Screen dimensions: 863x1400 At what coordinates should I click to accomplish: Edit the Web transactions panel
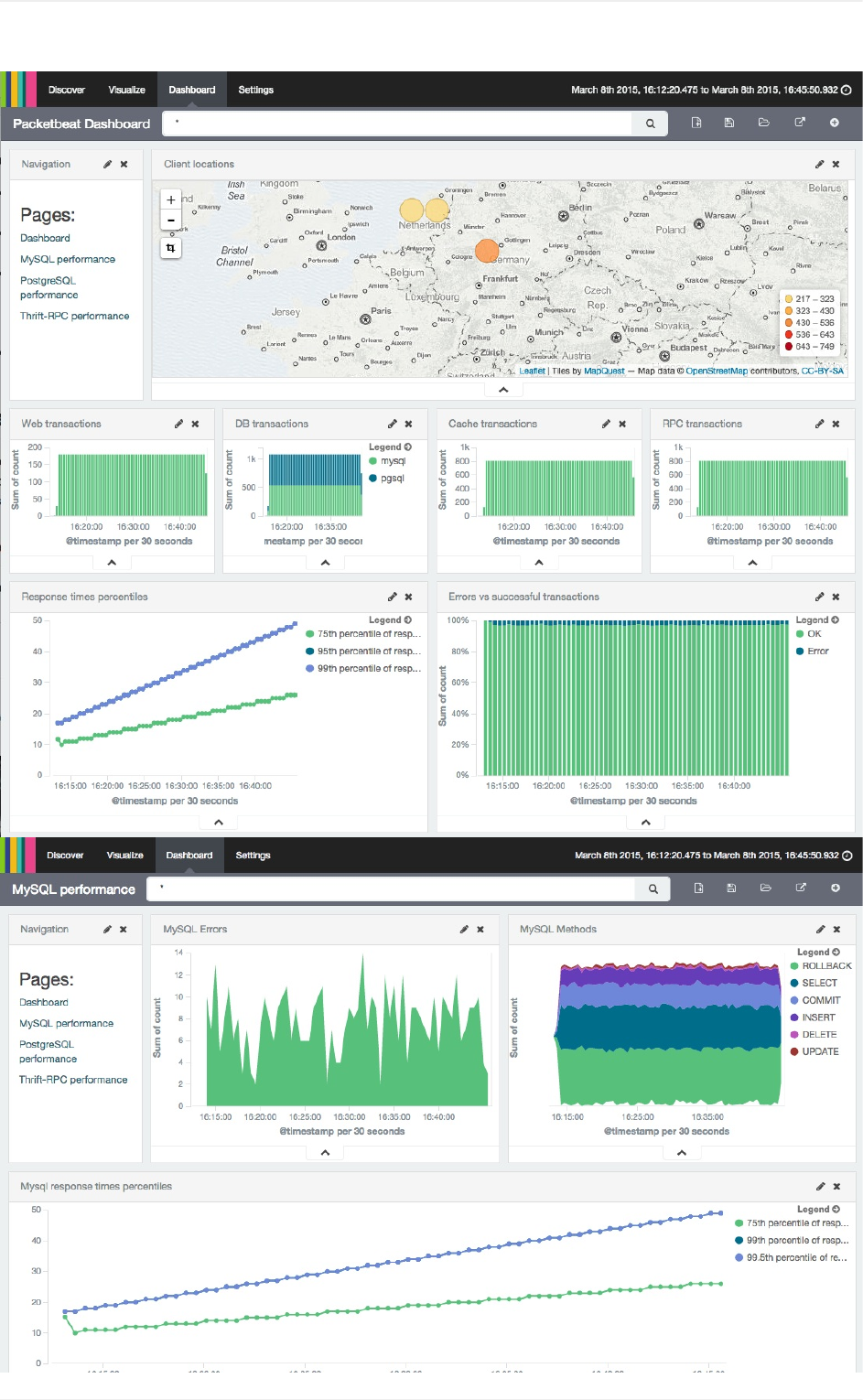coord(178,424)
